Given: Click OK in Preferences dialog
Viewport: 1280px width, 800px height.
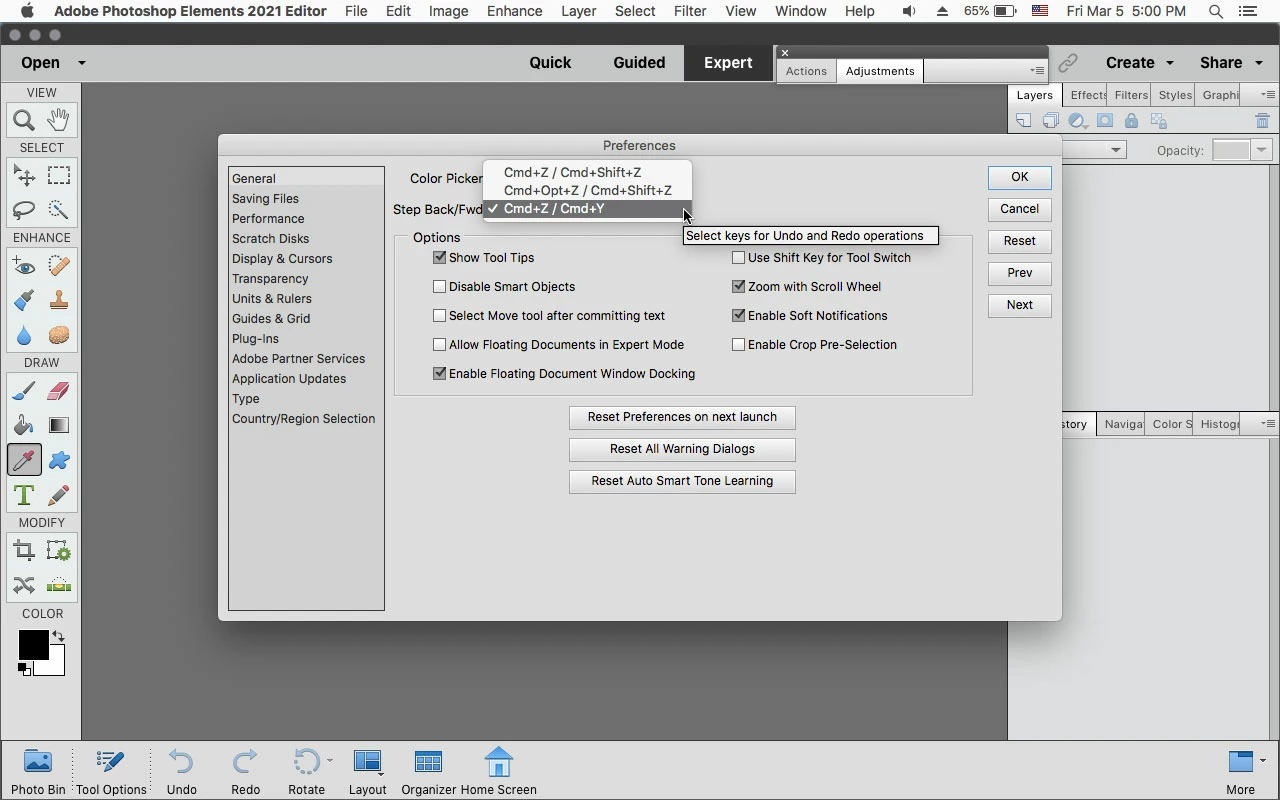Looking at the screenshot, I should pyautogui.click(x=1019, y=177).
